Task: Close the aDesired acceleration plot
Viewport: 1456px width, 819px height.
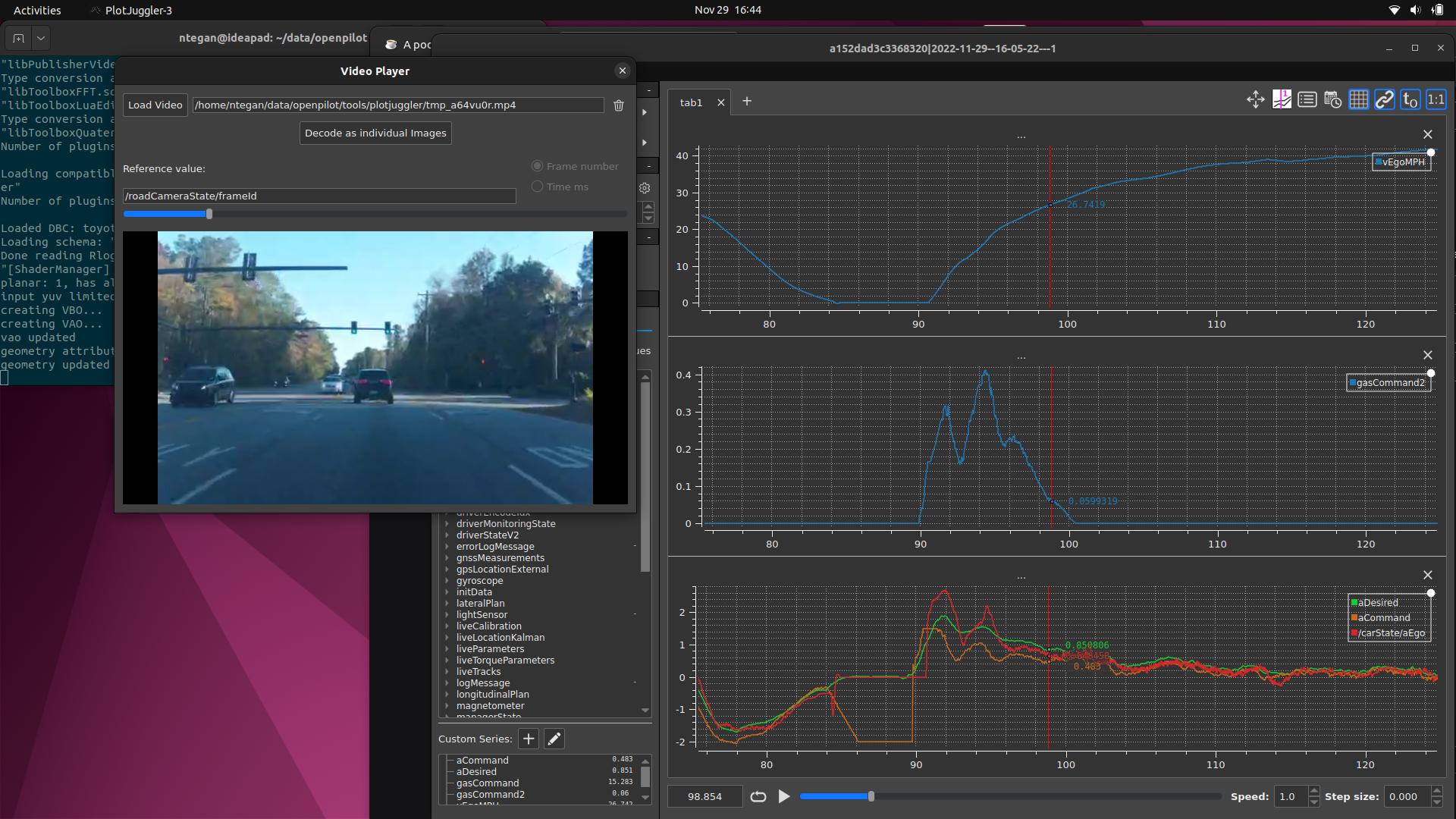Action: pyautogui.click(x=1428, y=576)
